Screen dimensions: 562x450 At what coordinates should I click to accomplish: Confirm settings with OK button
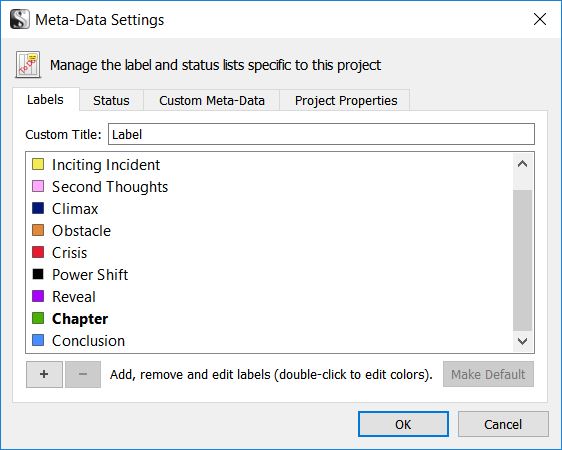403,424
